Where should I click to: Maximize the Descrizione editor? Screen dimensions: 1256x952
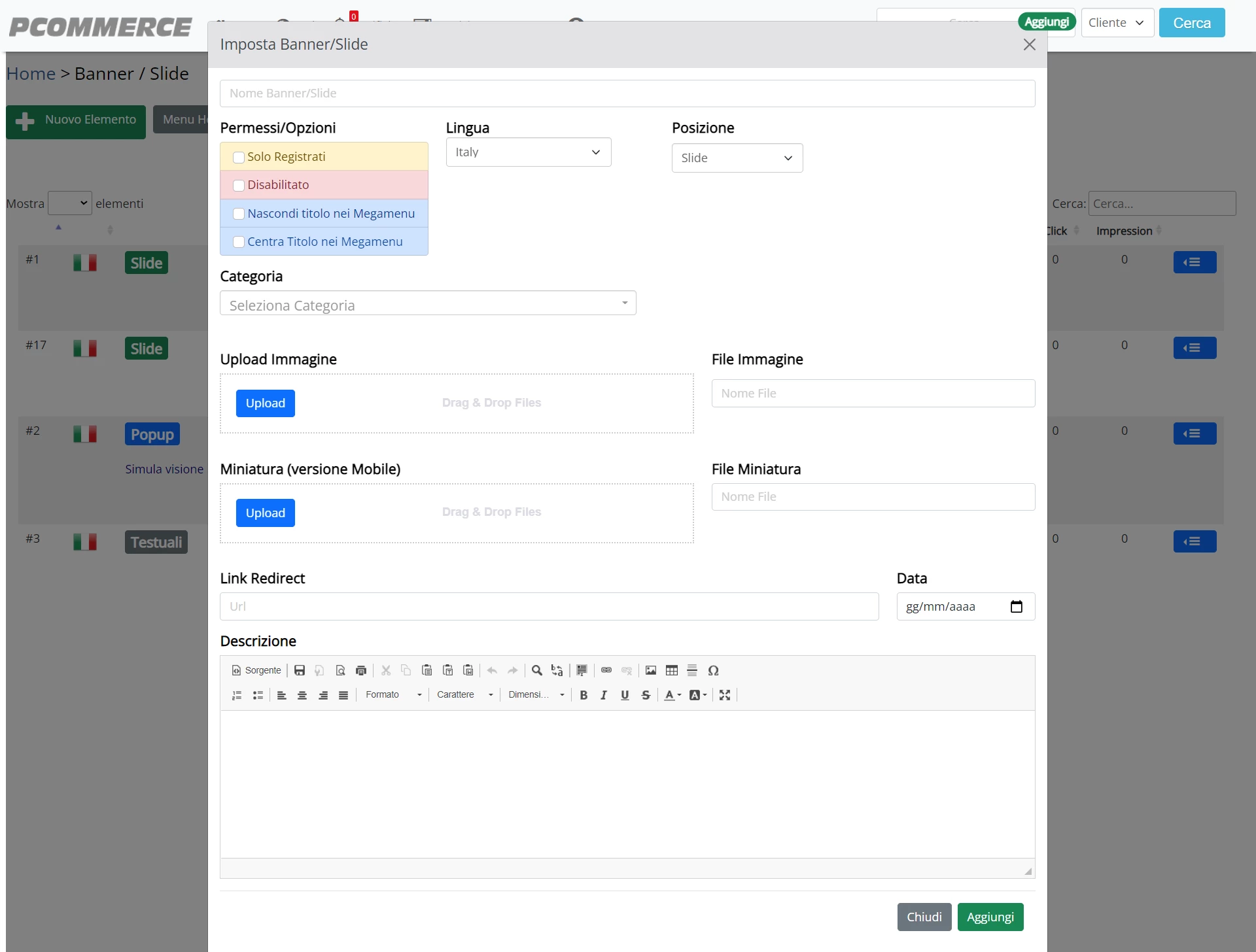pos(725,695)
